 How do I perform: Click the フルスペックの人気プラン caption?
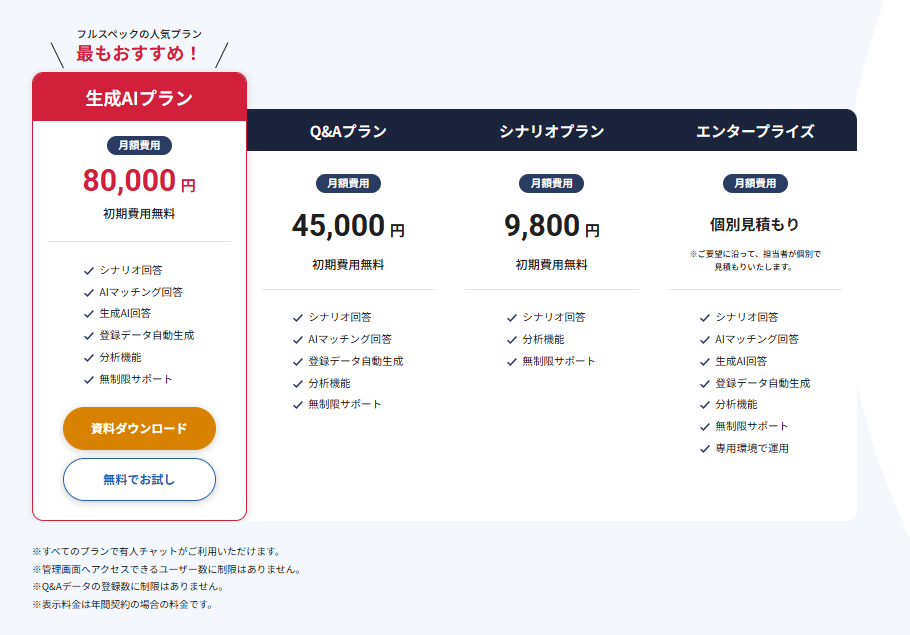[x=139, y=34]
